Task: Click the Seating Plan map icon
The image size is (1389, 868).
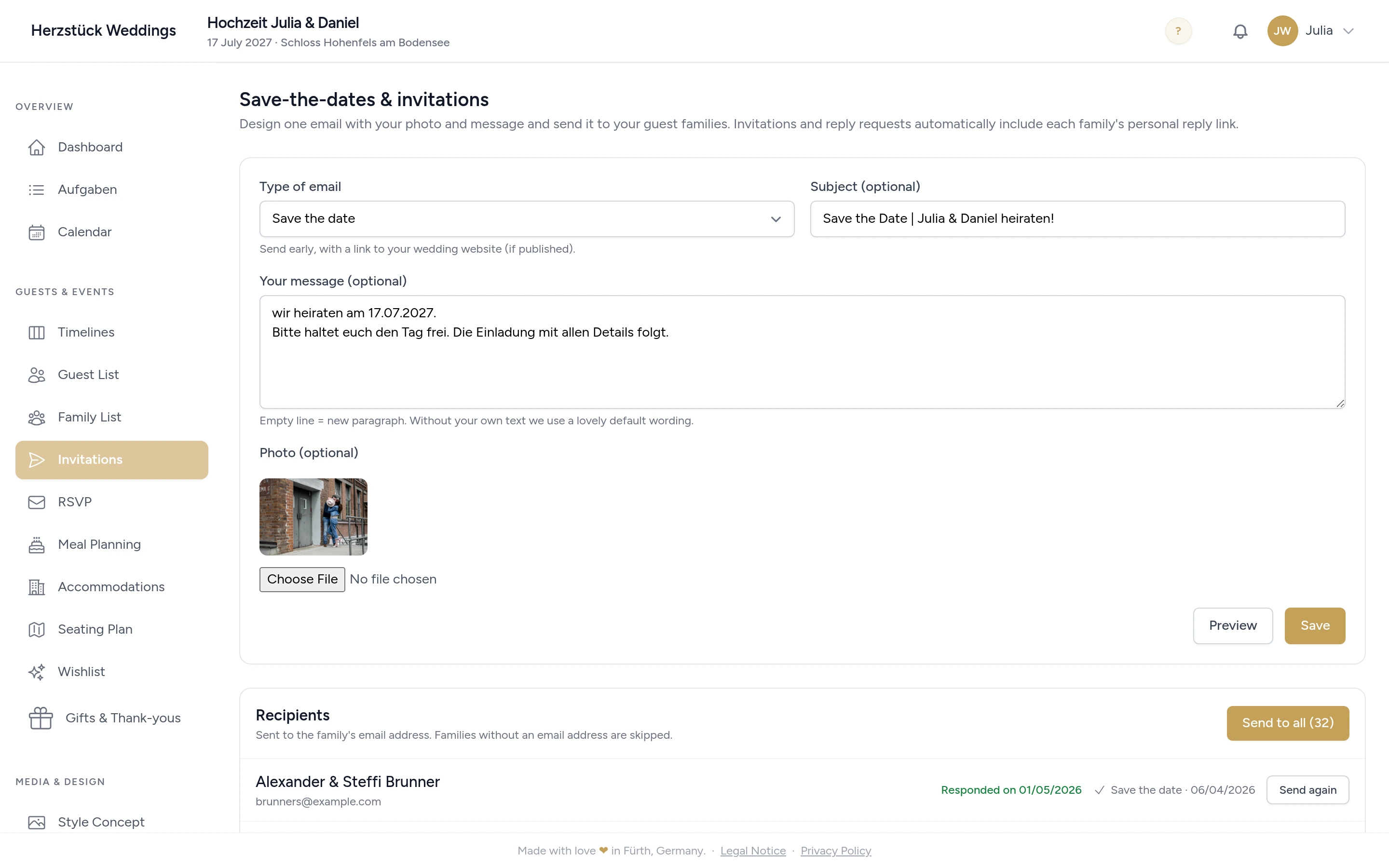Action: pyautogui.click(x=37, y=630)
